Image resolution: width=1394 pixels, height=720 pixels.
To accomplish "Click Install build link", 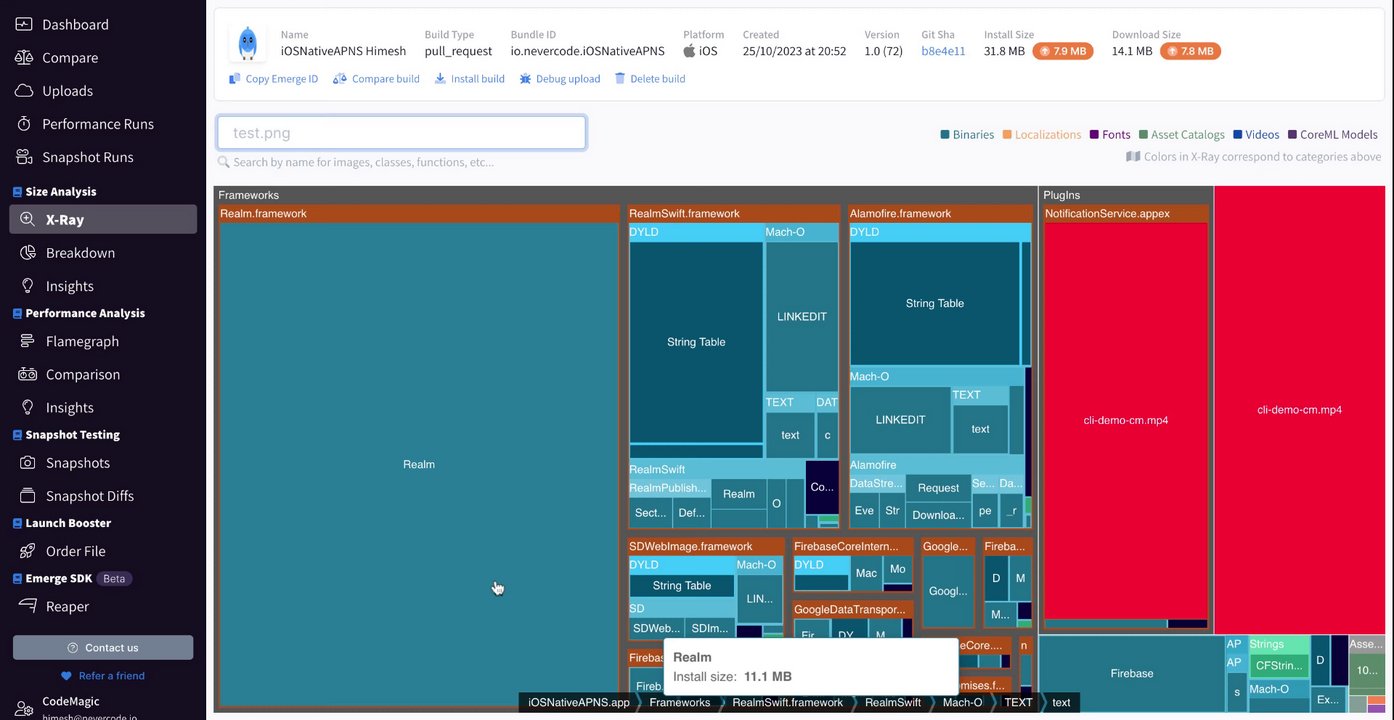I will (469, 79).
